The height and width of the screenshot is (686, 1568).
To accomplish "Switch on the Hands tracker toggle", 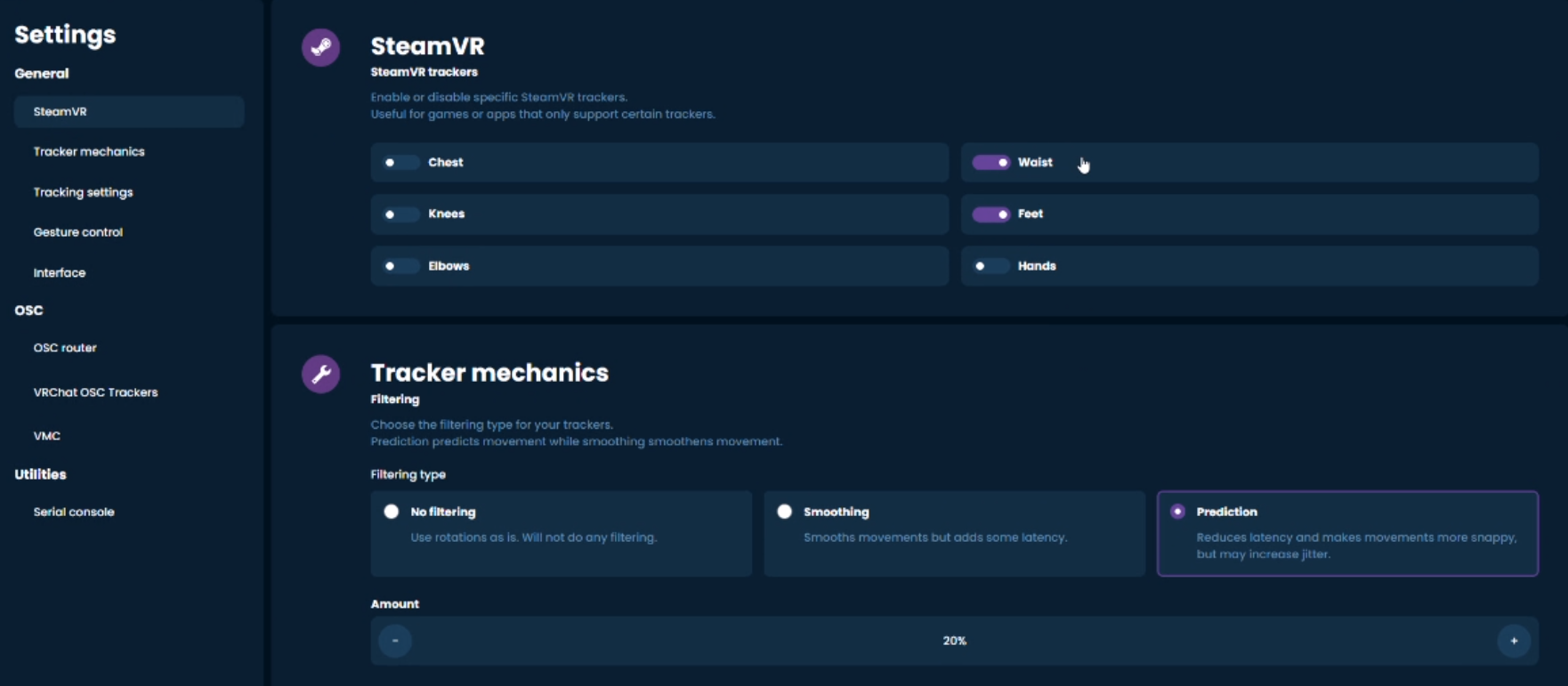I will coord(990,266).
